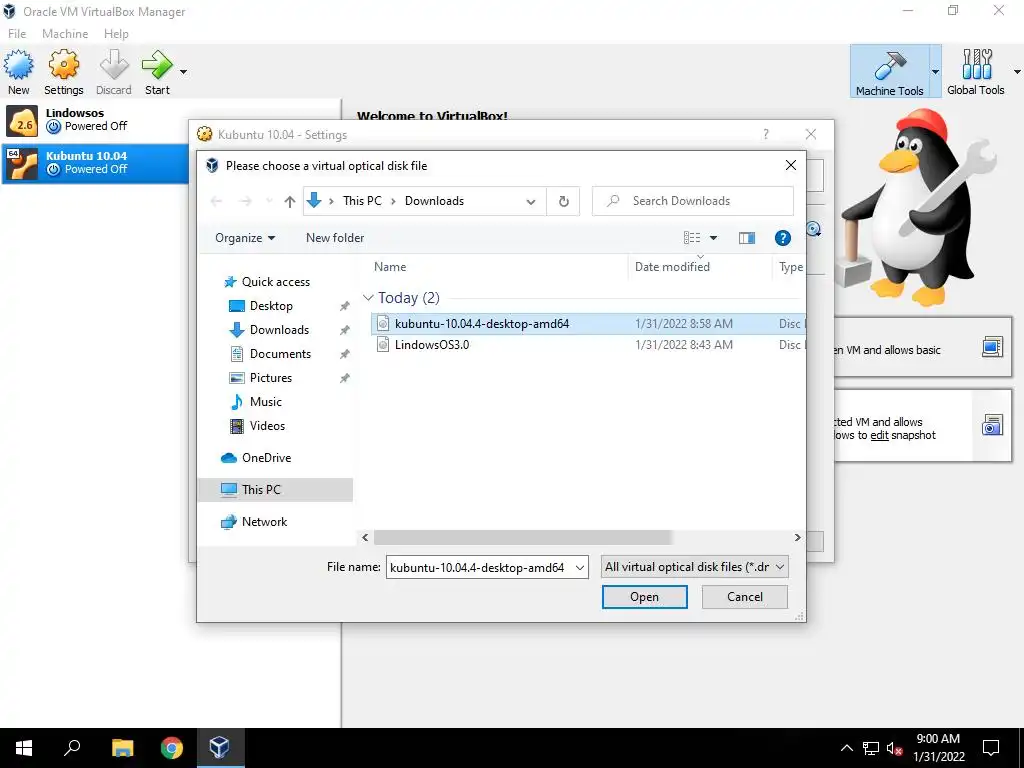1024x768 pixels.
Task: Go to Downloads in navigation pane
Action: (279, 330)
